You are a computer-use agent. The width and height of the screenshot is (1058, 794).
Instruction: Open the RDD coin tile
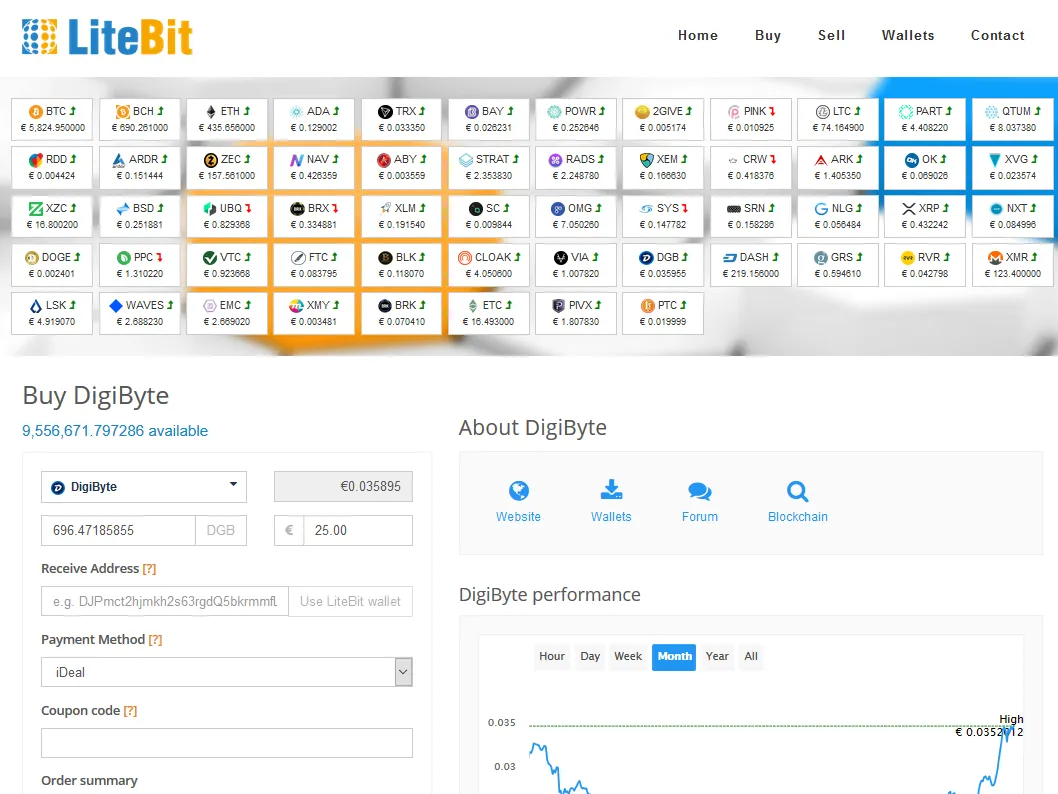tap(52, 167)
